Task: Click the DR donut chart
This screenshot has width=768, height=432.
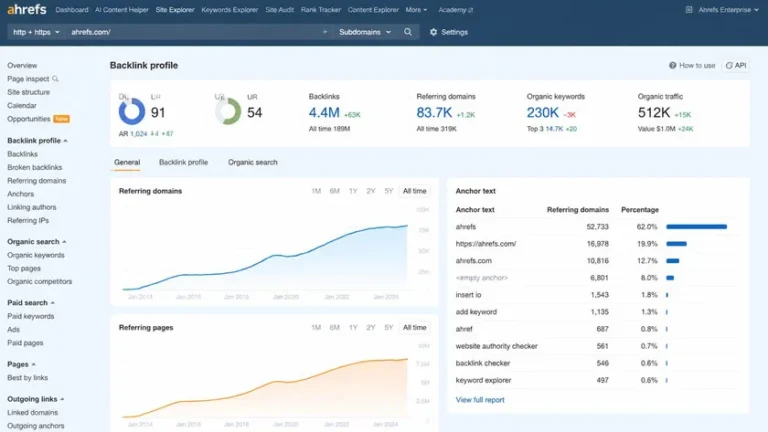Action: tap(132, 112)
